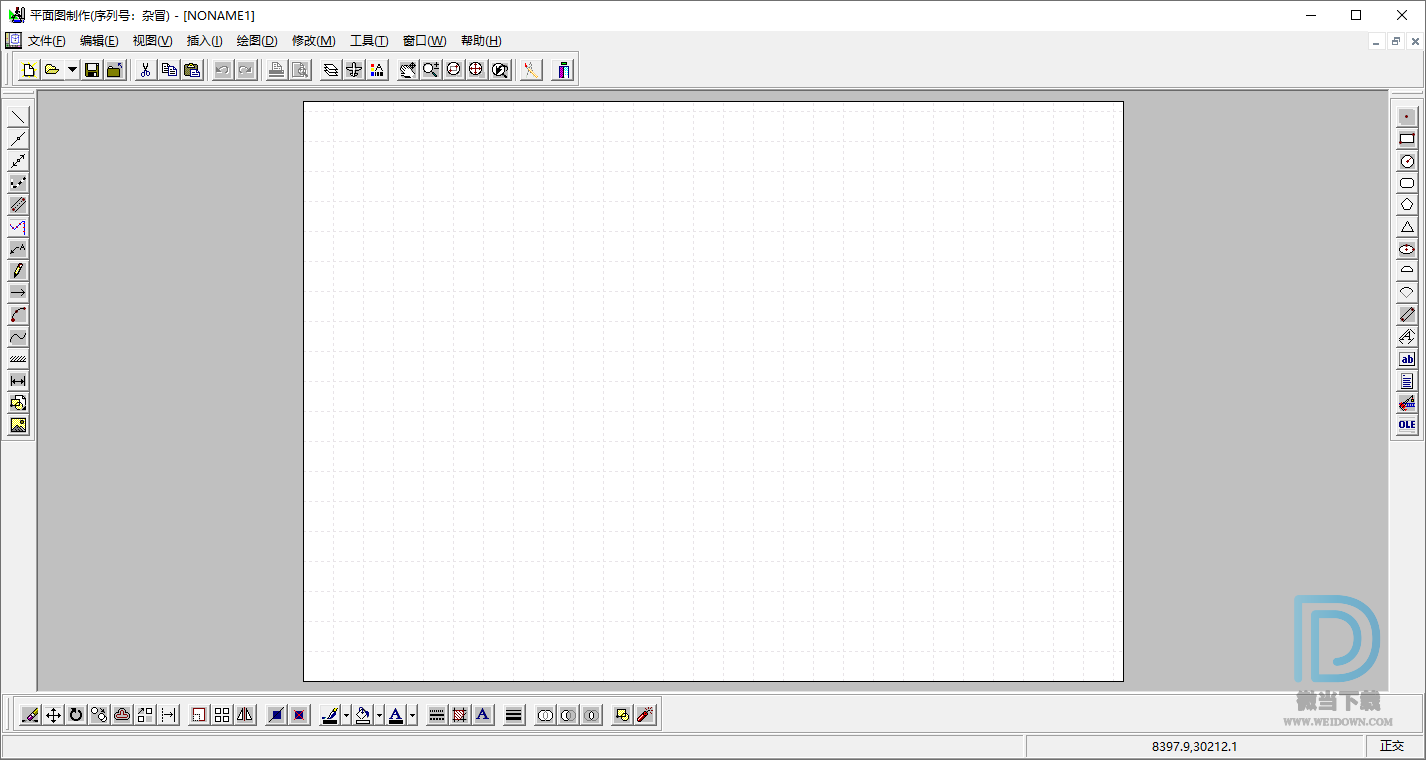Image resolution: width=1426 pixels, height=760 pixels.
Task: Click the blue A font icon
Action: pos(483,715)
